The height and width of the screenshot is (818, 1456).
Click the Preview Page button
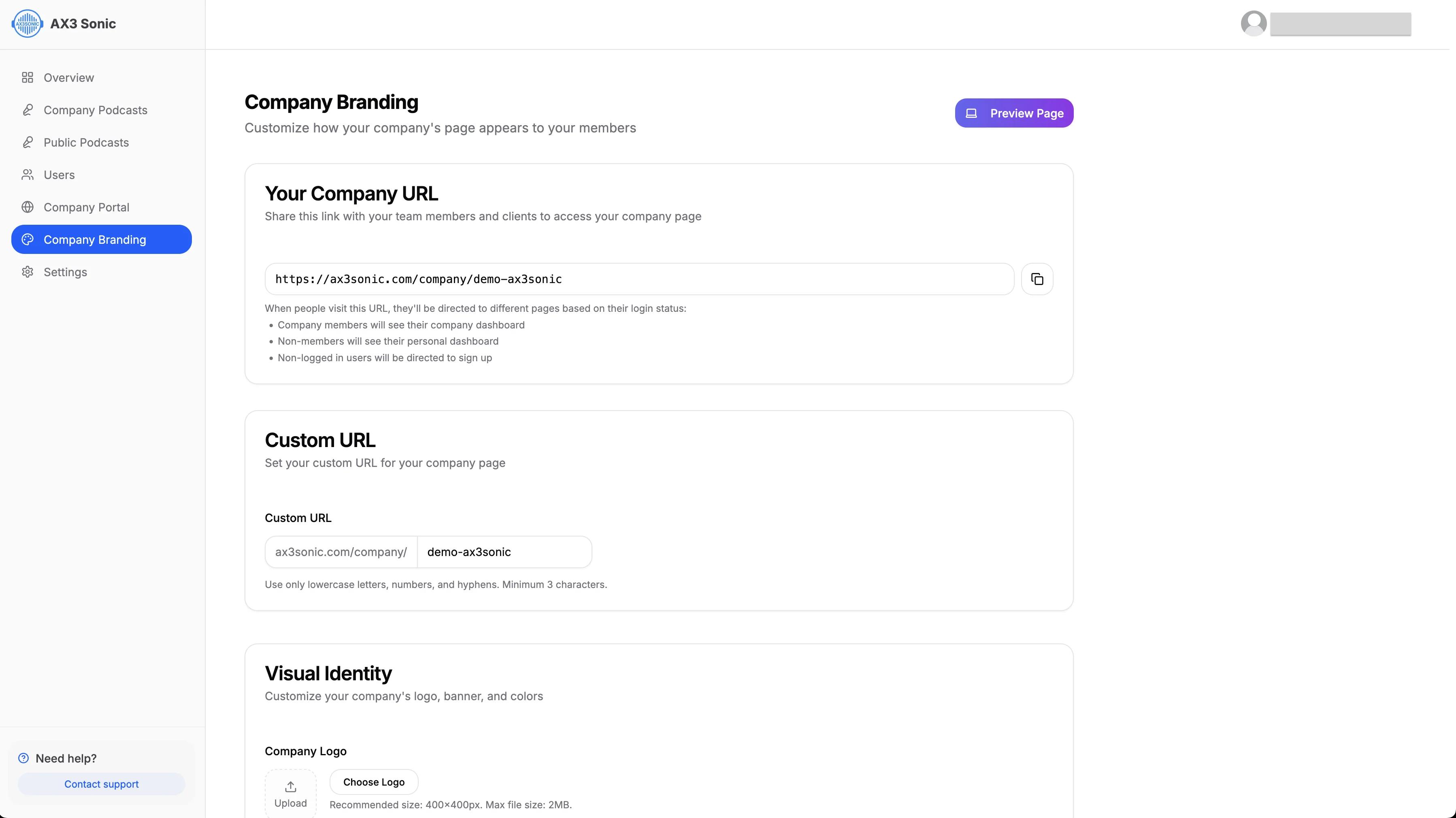(x=1014, y=113)
